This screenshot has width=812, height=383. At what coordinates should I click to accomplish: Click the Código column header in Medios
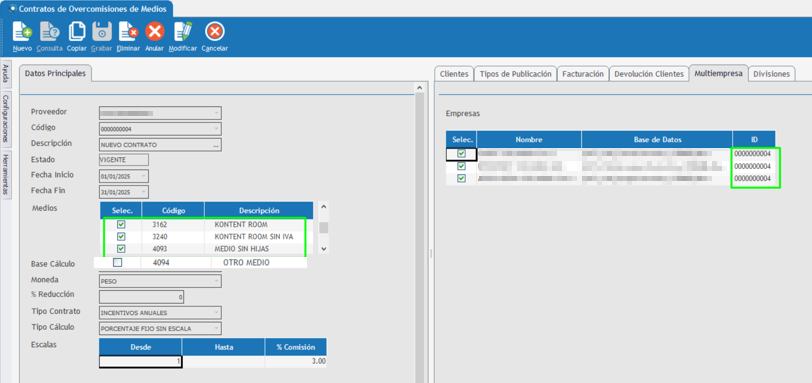[173, 211]
